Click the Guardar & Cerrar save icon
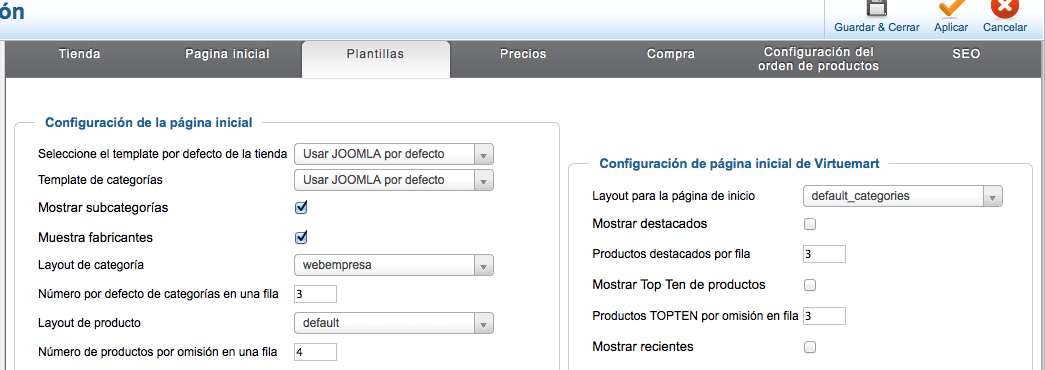 click(x=876, y=8)
